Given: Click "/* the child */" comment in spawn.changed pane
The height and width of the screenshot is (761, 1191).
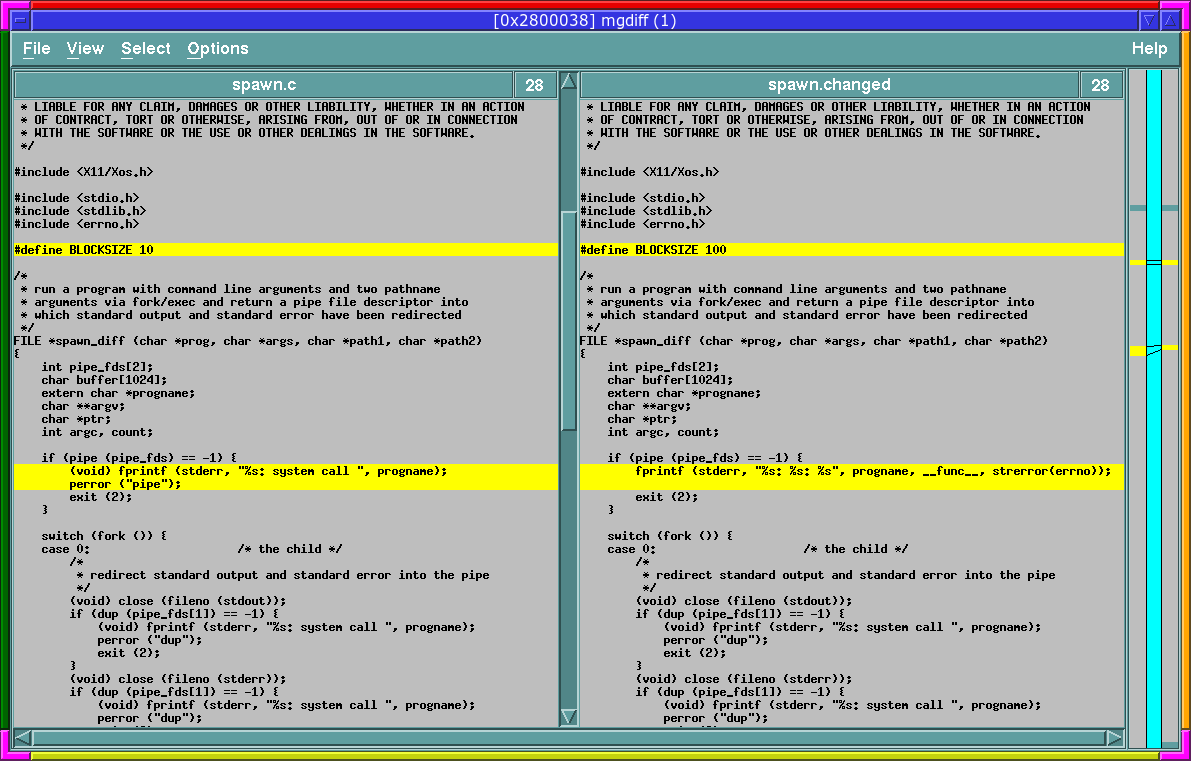Looking at the screenshot, I should (855, 549).
